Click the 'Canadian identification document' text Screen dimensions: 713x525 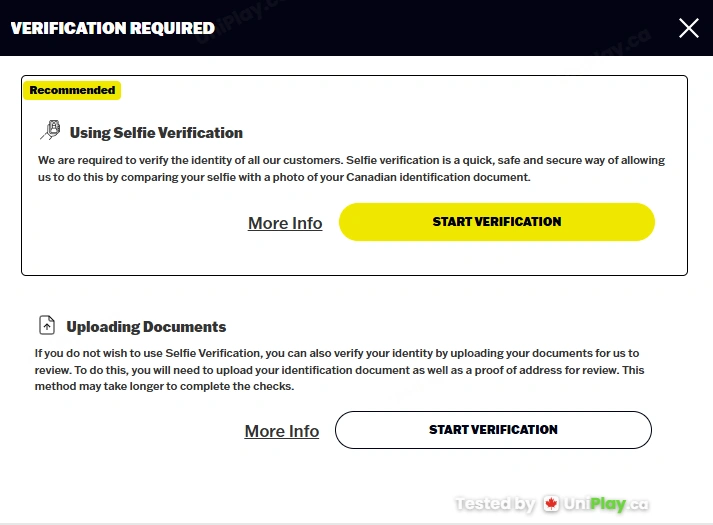pyautogui.click(x=438, y=177)
